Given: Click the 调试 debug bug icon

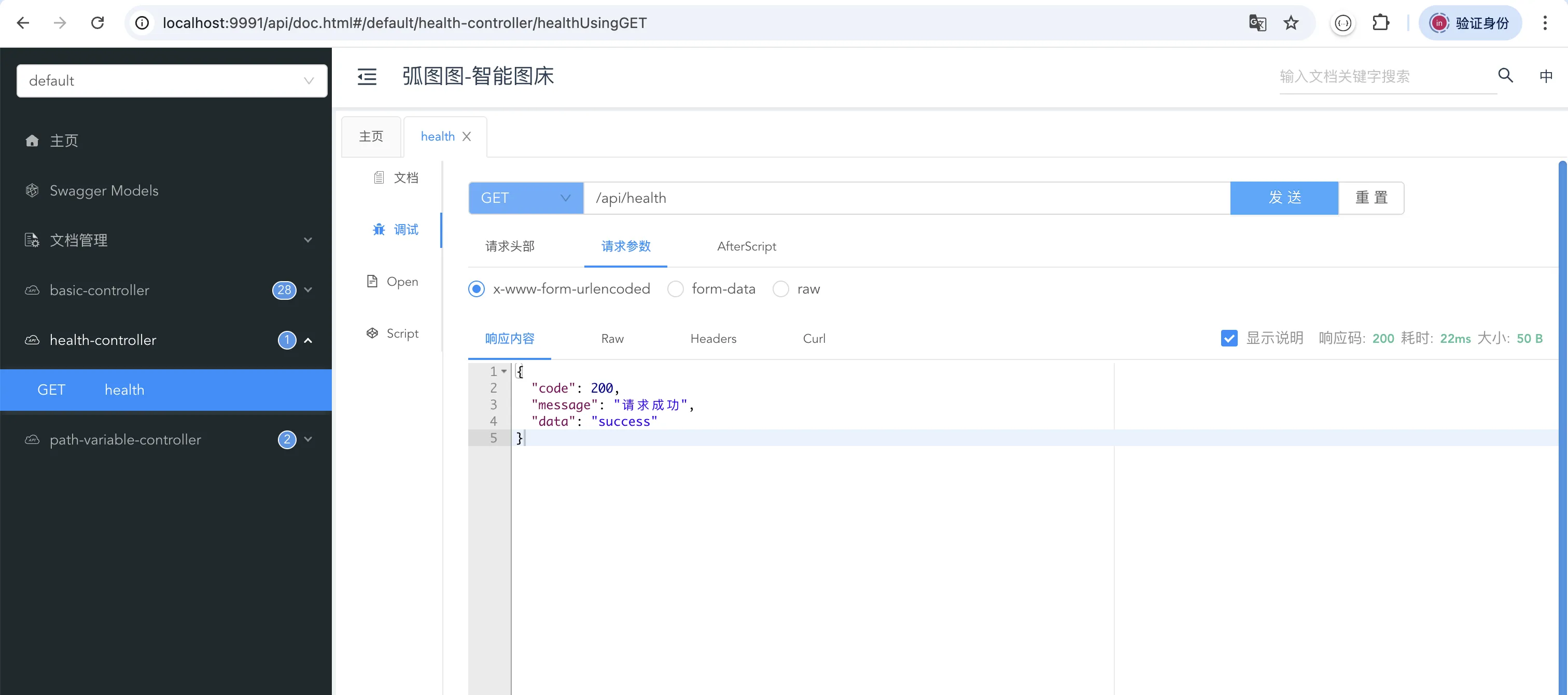Looking at the screenshot, I should coord(379,230).
